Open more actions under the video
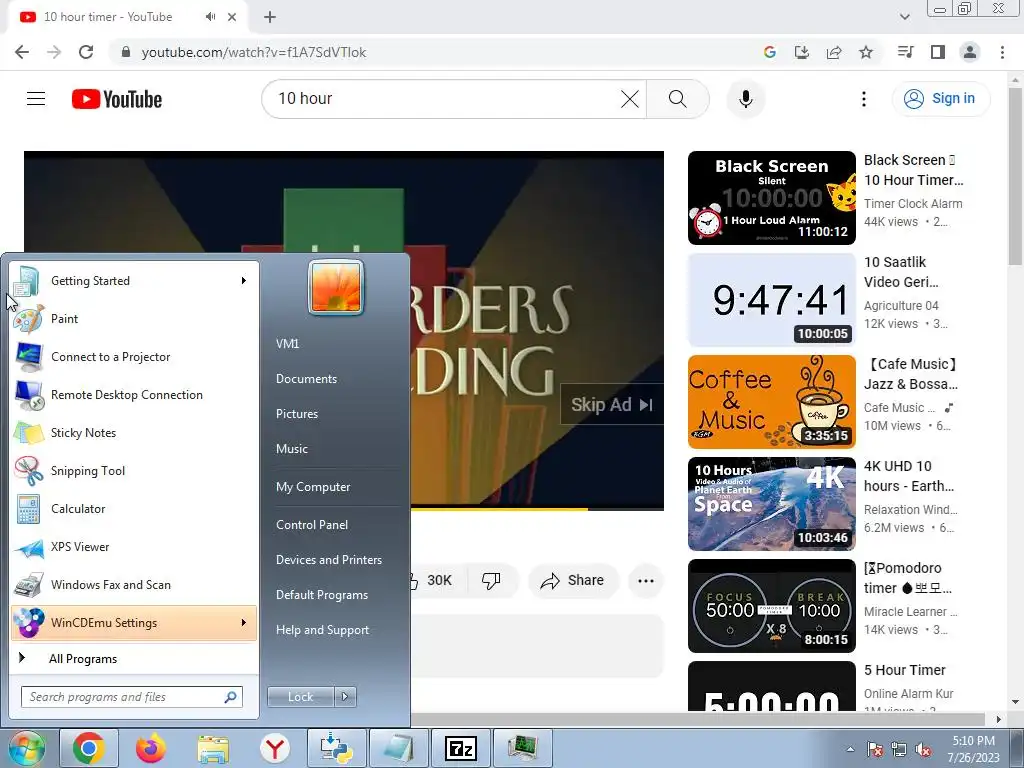Image resolution: width=1024 pixels, height=768 pixels. 646,581
